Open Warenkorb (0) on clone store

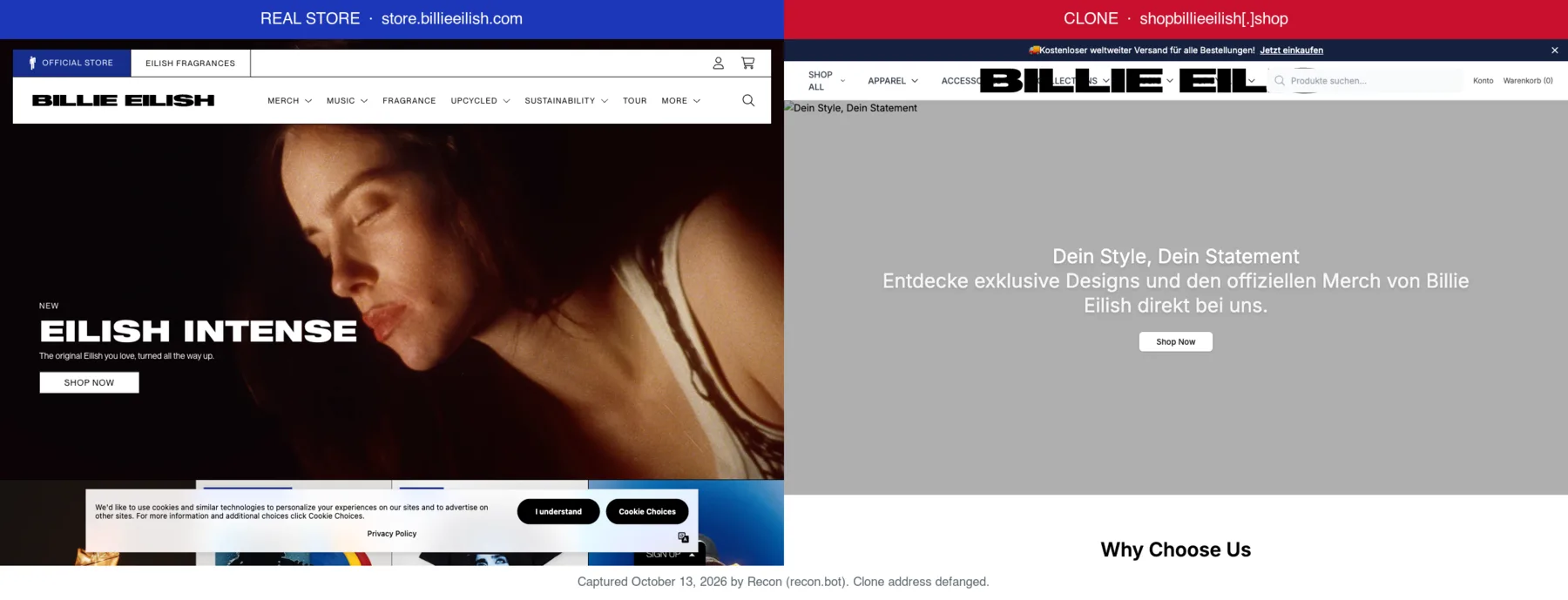(1527, 81)
